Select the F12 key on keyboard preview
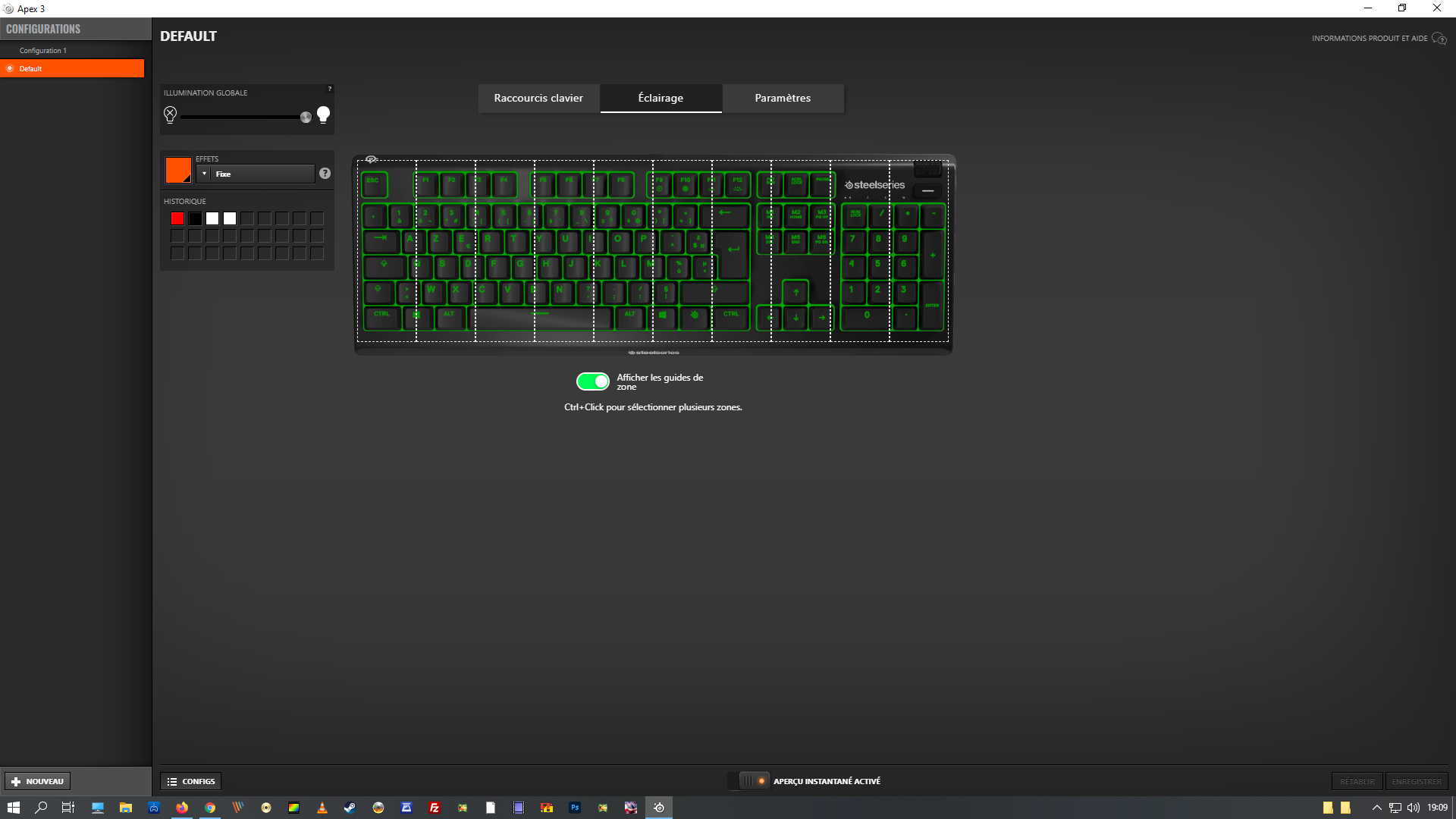Viewport: 1456px width, 819px height. tap(738, 184)
